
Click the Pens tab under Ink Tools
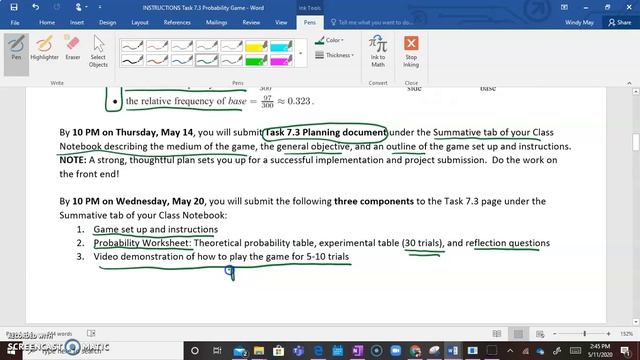(x=309, y=22)
